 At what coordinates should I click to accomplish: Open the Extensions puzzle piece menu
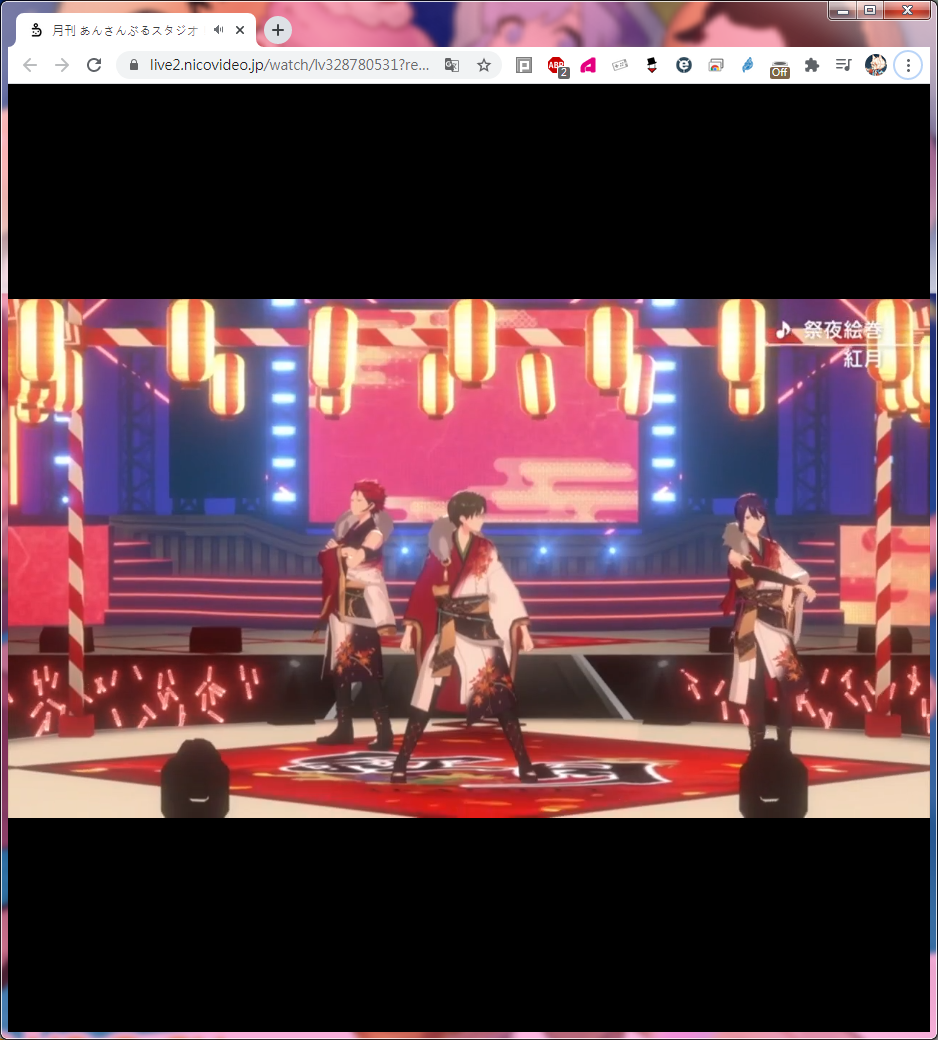(811, 65)
